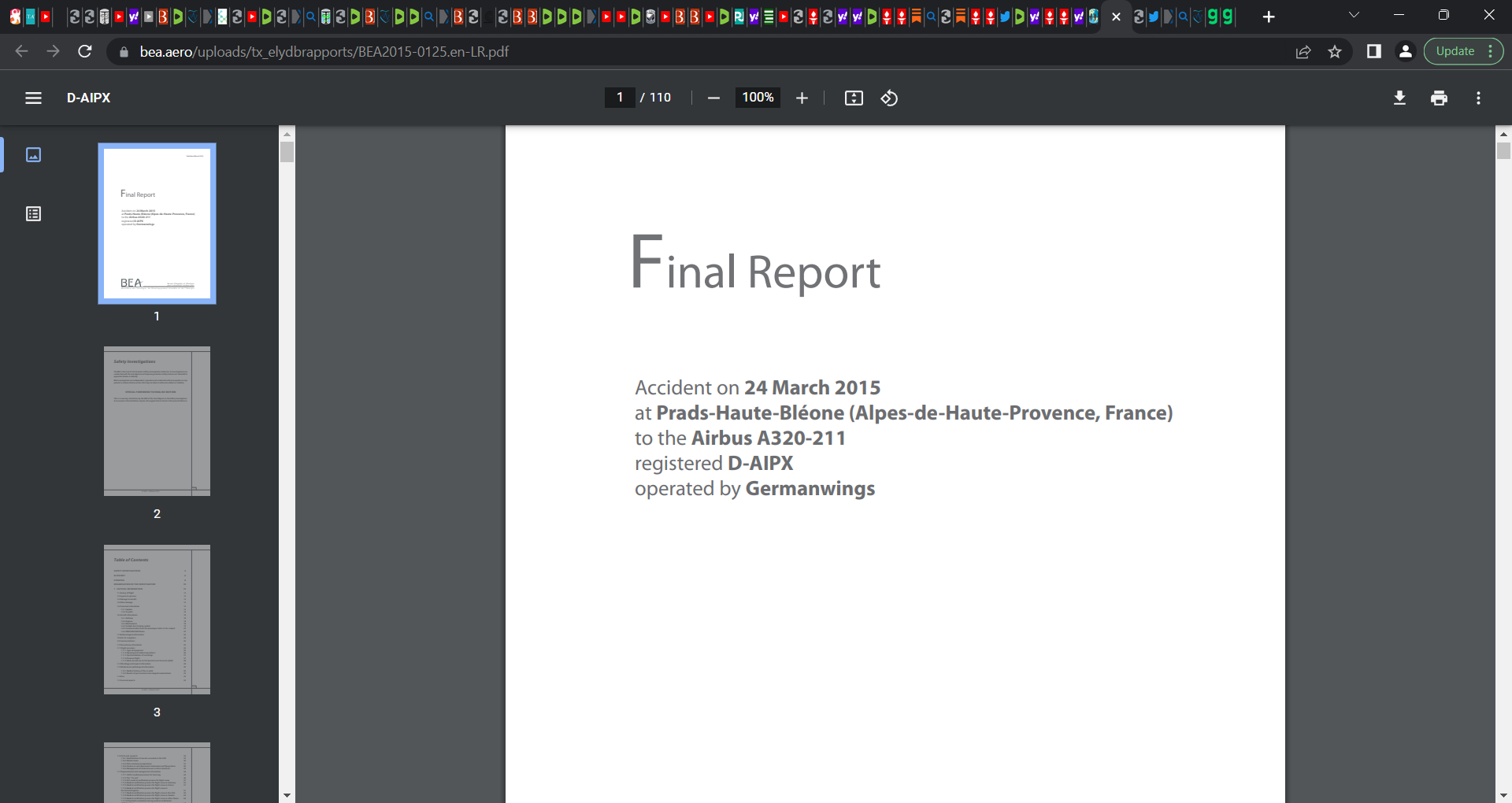Show document outline view
This screenshot has width=1512, height=803.
point(33,214)
